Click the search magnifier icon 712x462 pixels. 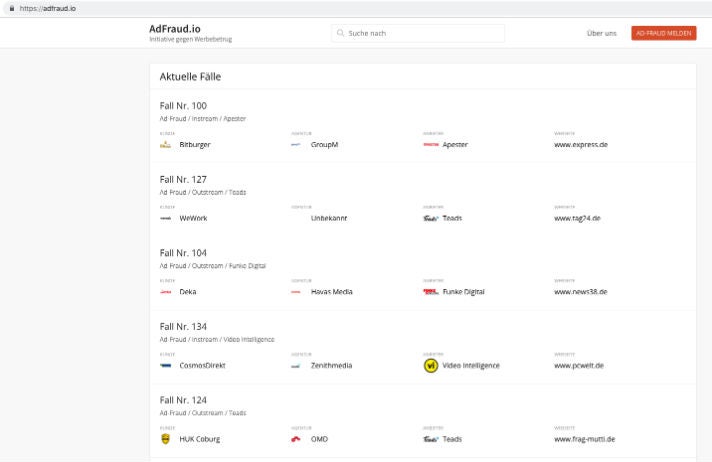(x=341, y=34)
